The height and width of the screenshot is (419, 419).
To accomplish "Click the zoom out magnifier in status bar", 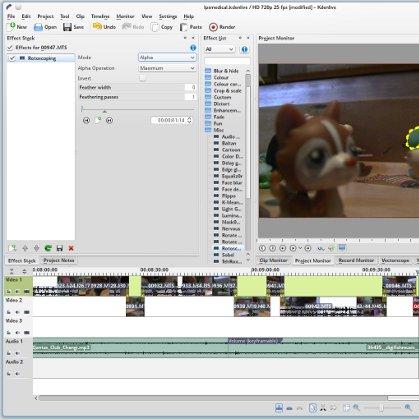I will click(x=356, y=407).
